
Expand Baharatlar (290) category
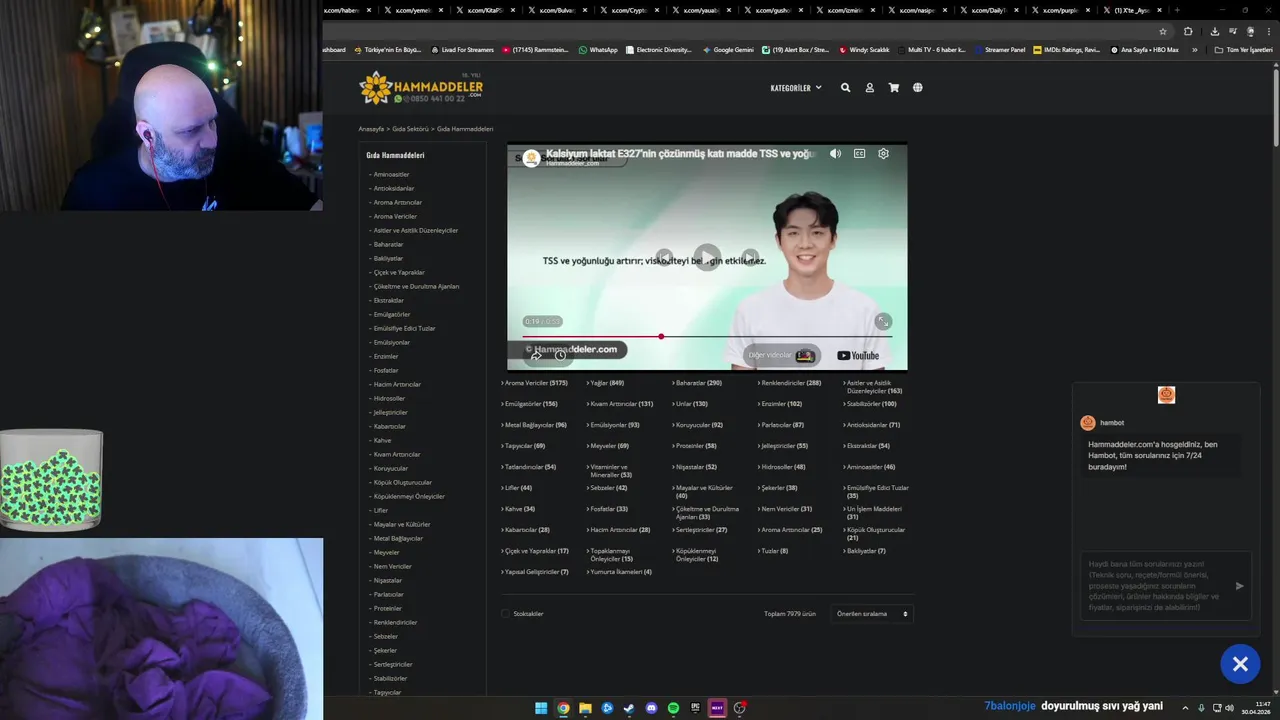(697, 383)
